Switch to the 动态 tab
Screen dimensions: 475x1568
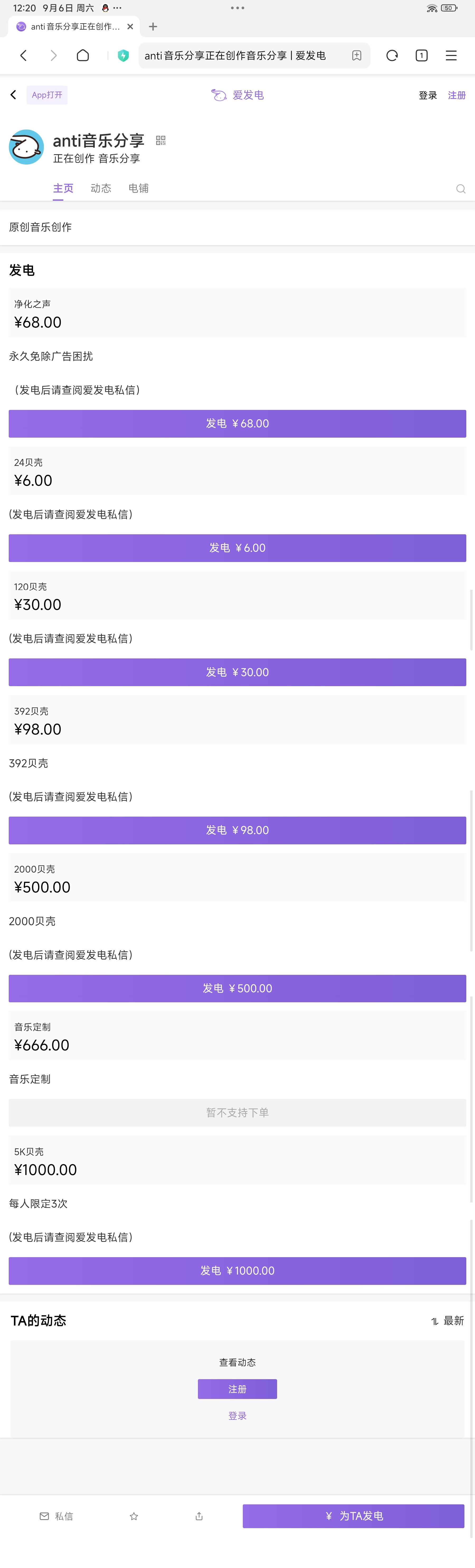tap(101, 189)
